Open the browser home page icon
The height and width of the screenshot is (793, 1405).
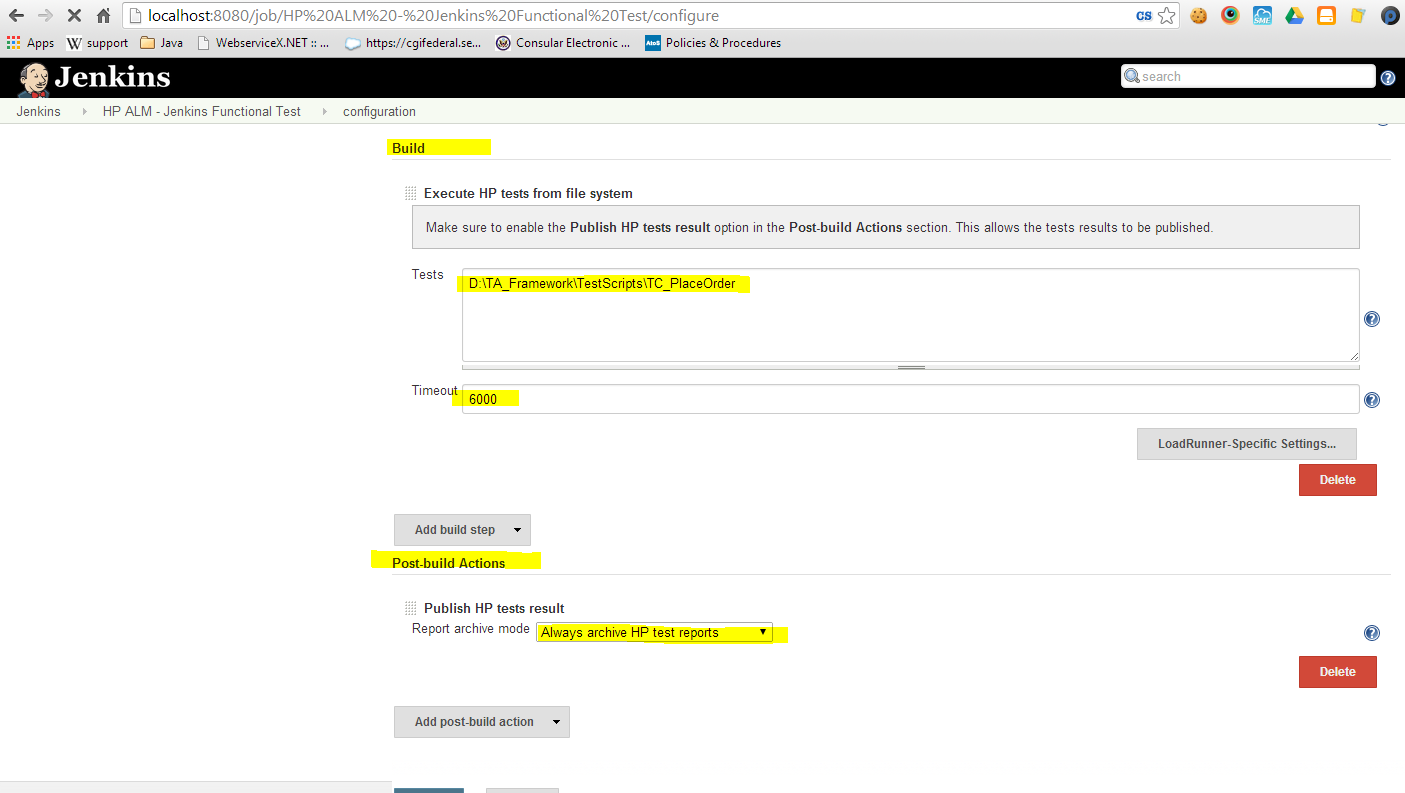pyautogui.click(x=103, y=16)
